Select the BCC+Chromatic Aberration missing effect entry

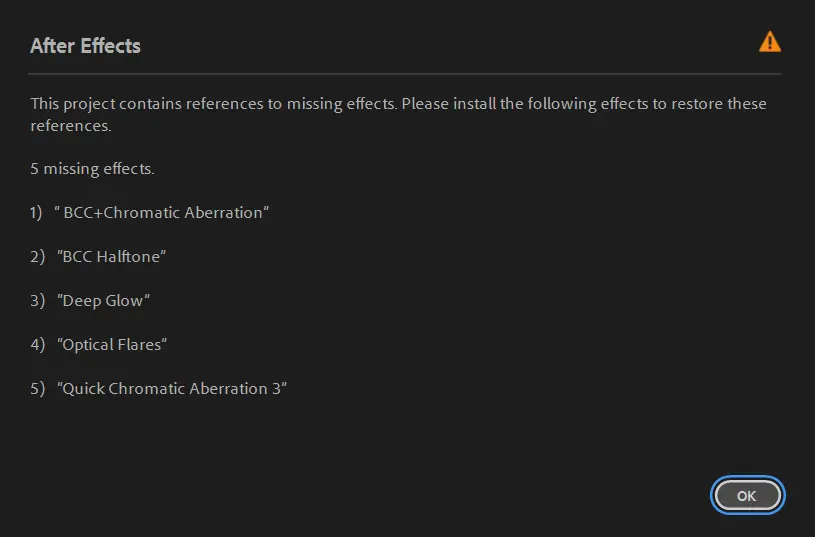point(162,213)
